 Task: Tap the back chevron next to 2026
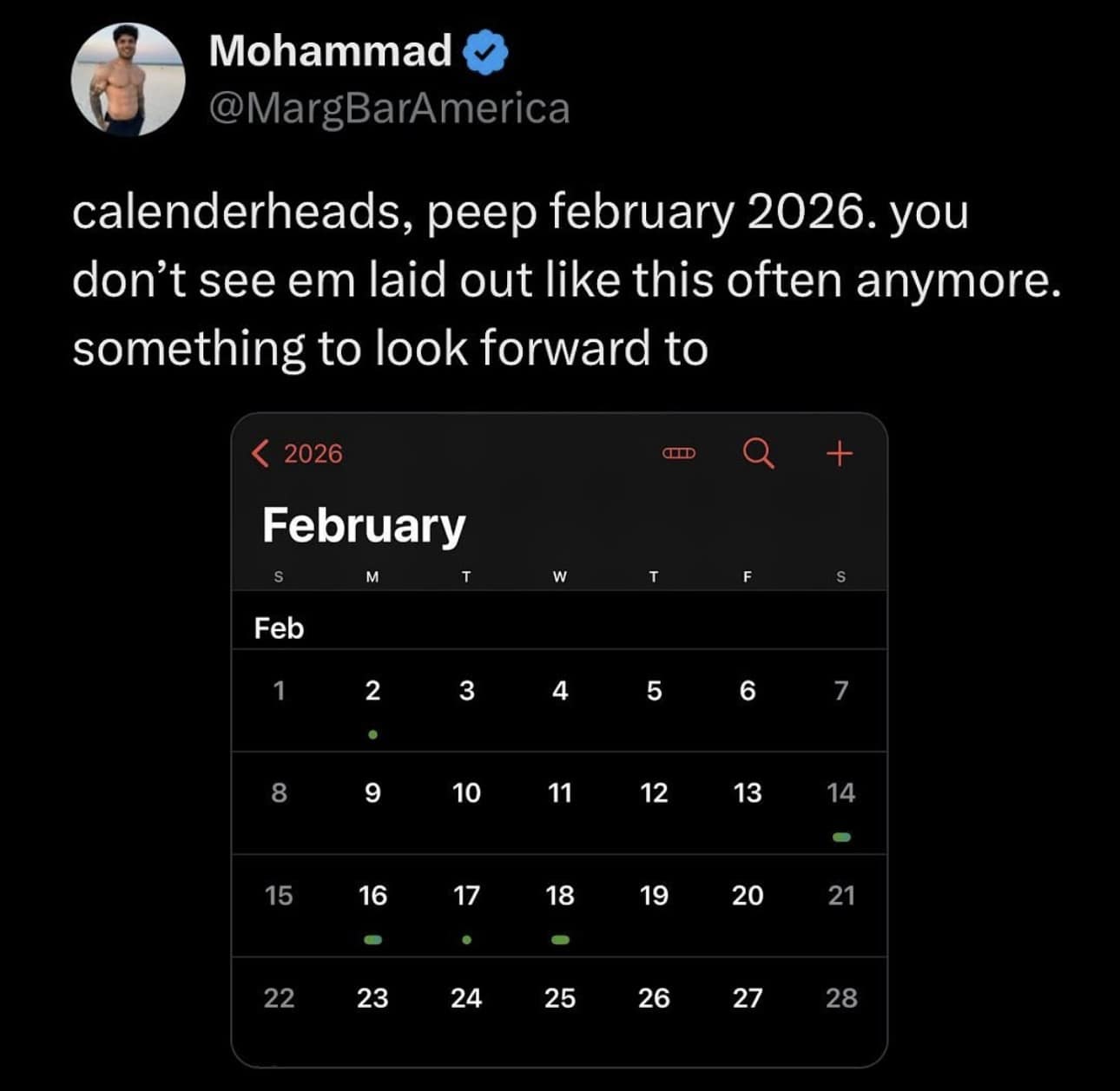click(260, 452)
